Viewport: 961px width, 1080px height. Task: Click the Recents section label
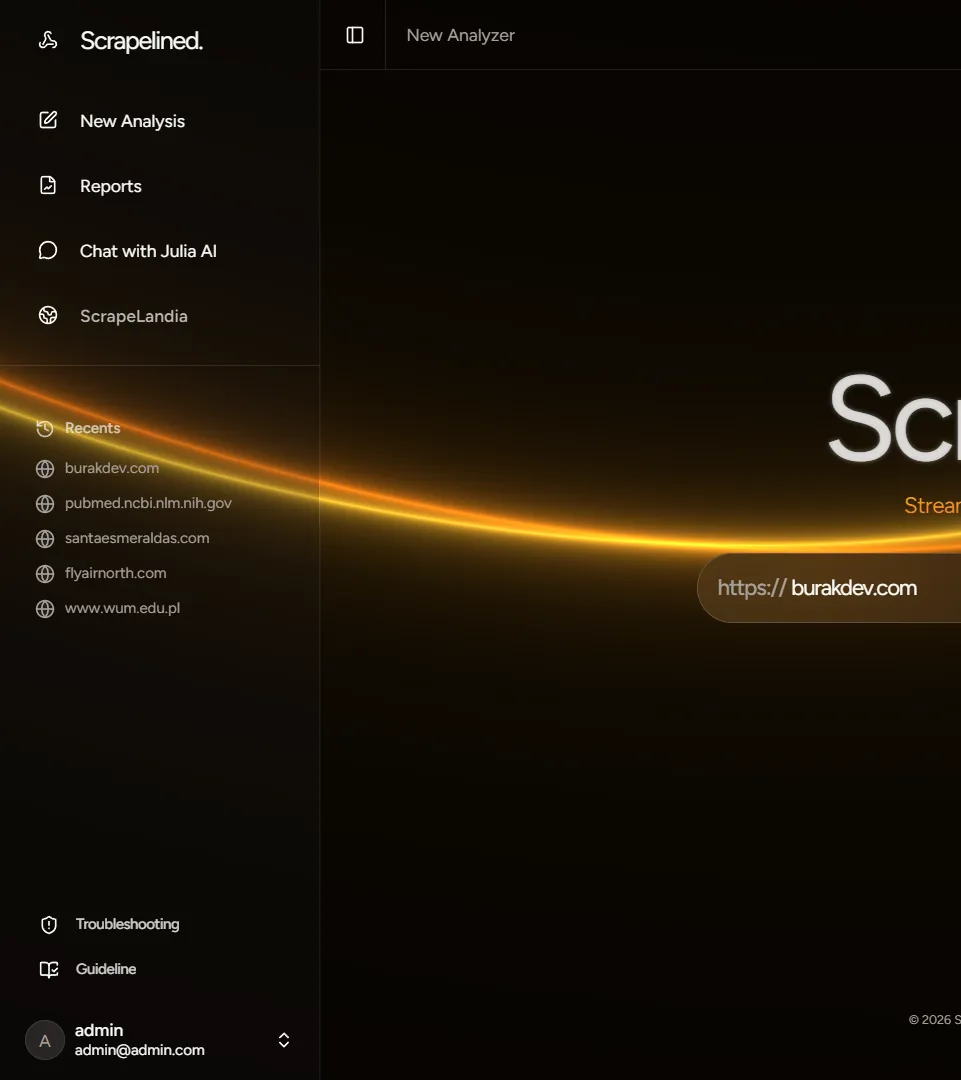(x=92, y=428)
